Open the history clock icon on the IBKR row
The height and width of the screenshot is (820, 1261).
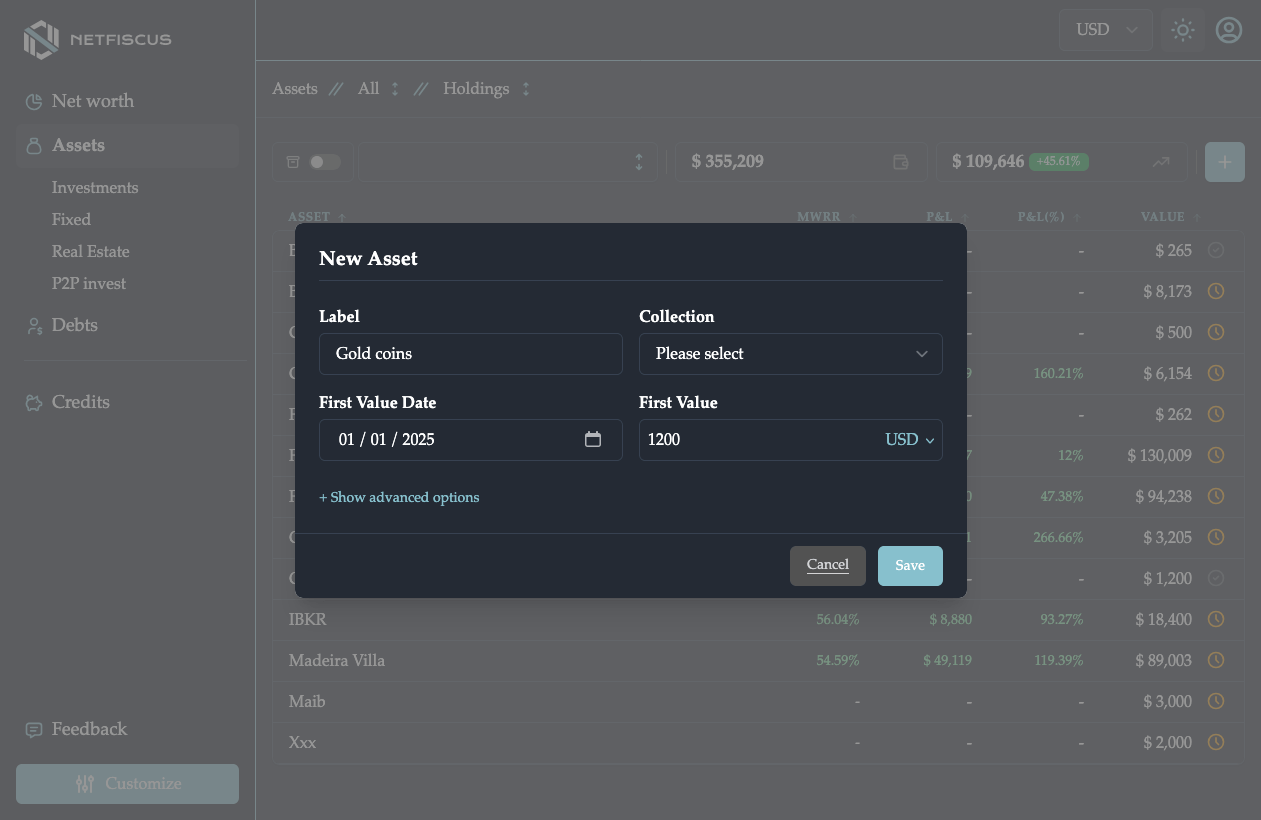tap(1216, 619)
